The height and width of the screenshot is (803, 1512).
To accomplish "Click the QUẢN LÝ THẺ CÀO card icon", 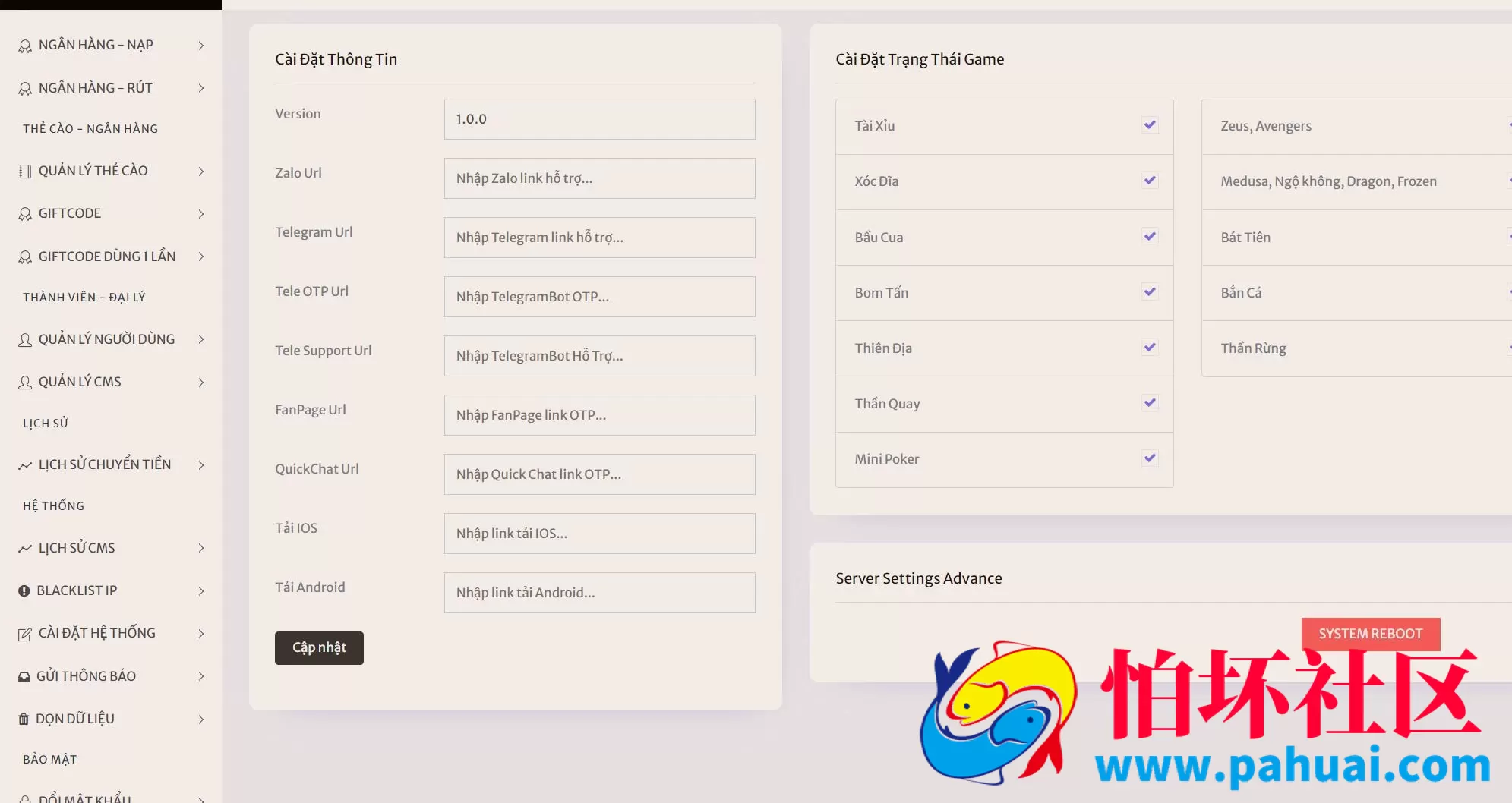I will (x=25, y=172).
